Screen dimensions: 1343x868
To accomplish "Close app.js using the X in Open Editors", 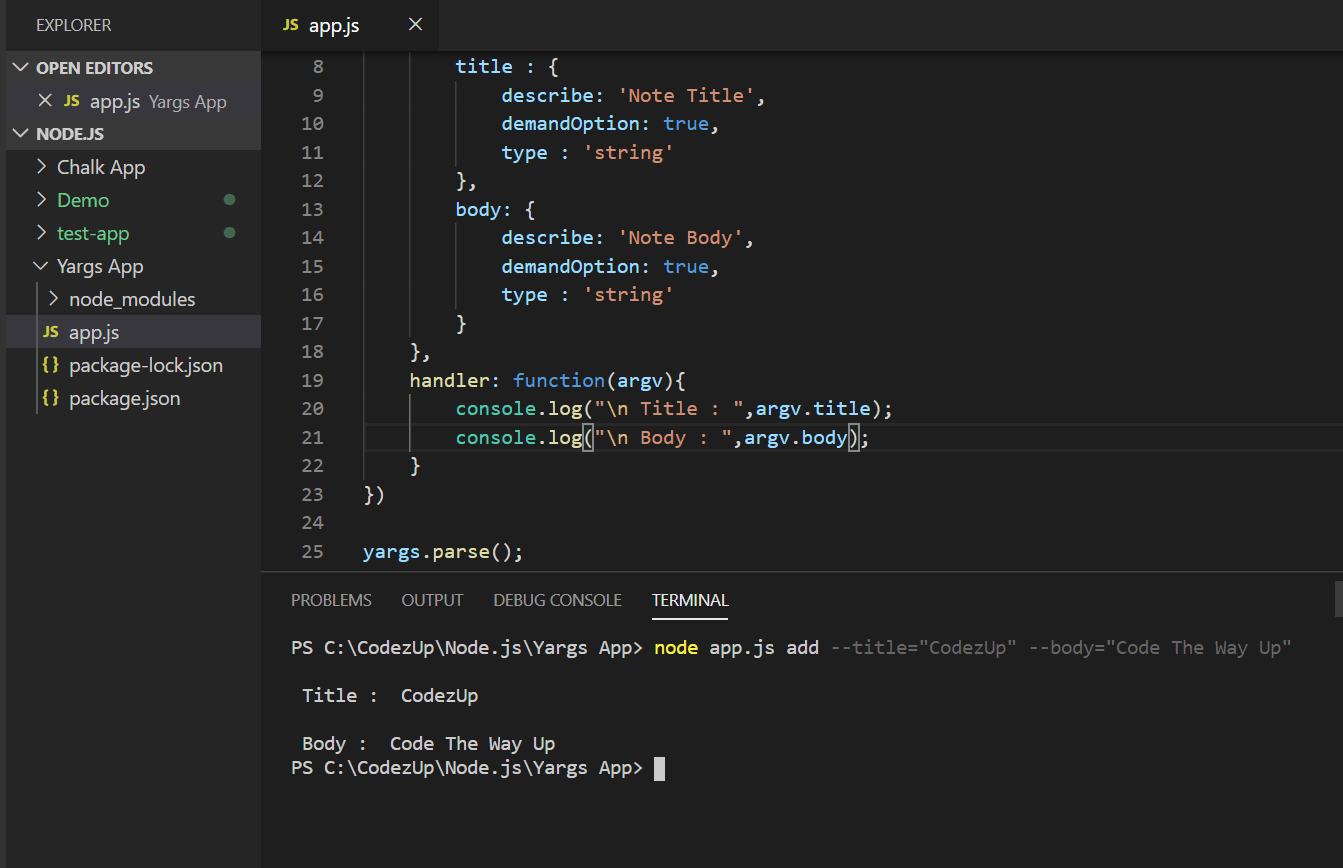I will [x=45, y=100].
